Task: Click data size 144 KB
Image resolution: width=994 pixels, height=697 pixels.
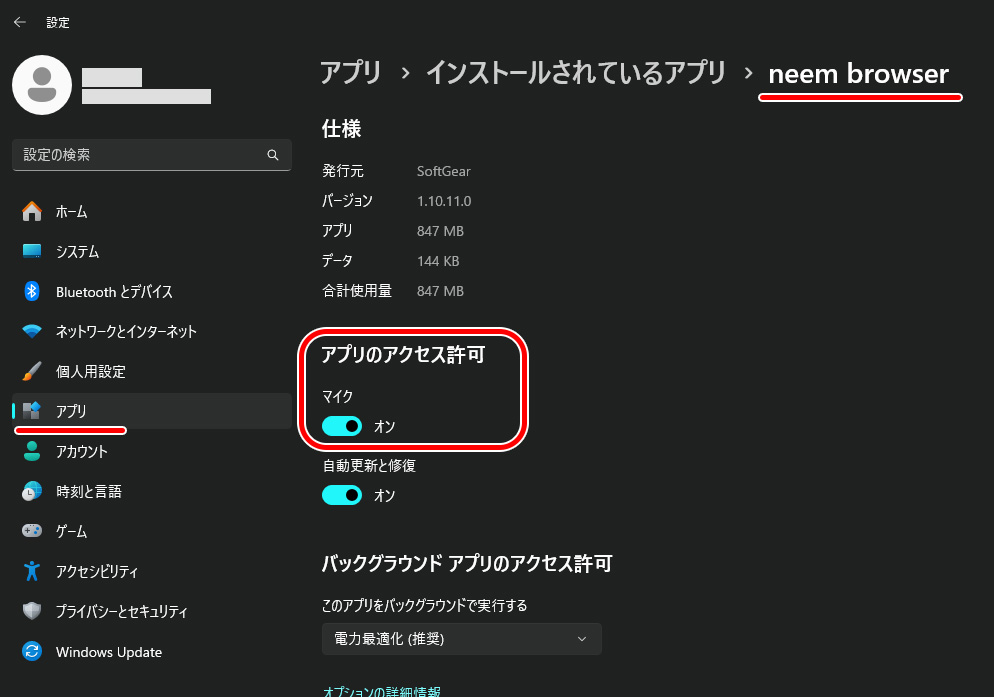Action: 438,261
